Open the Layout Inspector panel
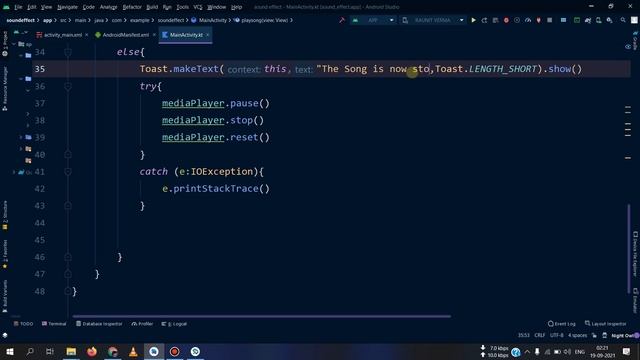Screen dimensions: 640x360 pos(605,324)
